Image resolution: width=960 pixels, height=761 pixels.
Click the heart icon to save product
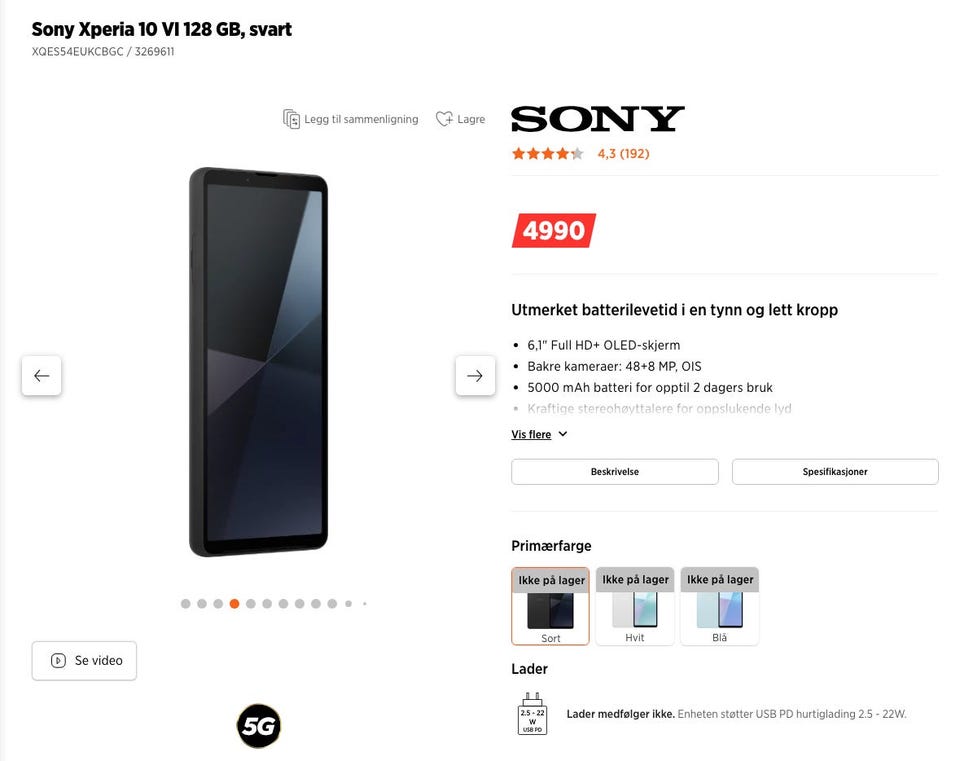tap(444, 119)
